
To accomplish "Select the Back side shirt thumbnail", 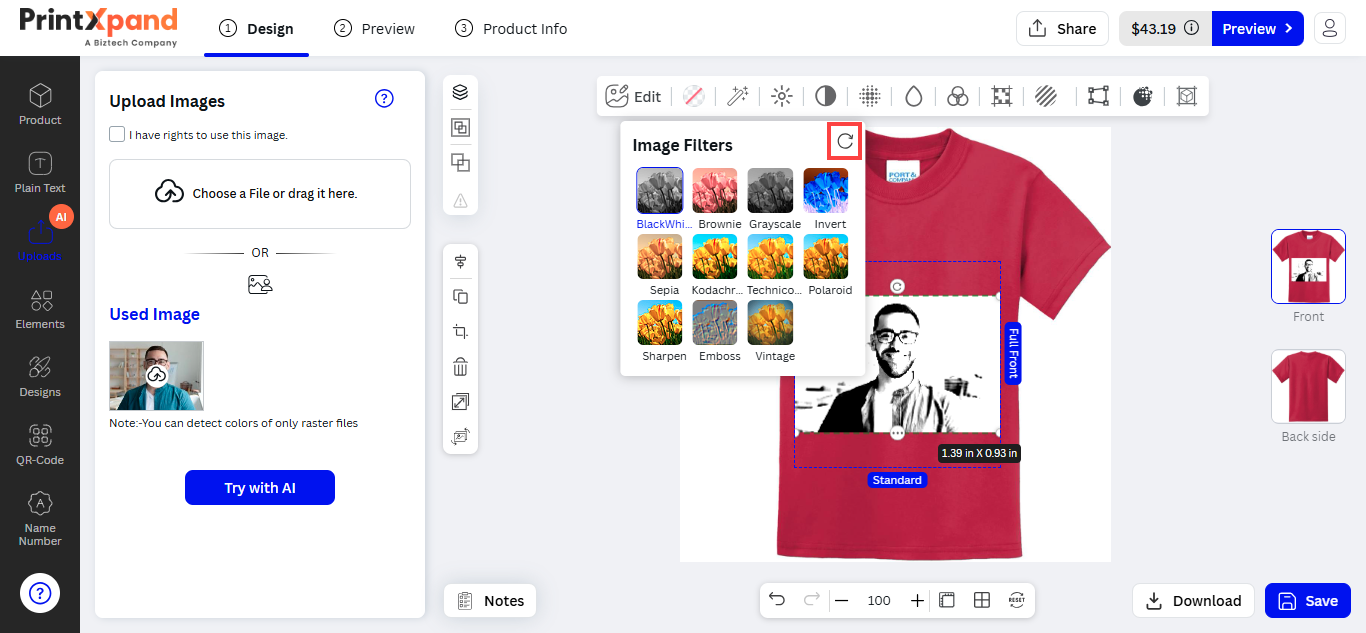I will tap(1308, 386).
